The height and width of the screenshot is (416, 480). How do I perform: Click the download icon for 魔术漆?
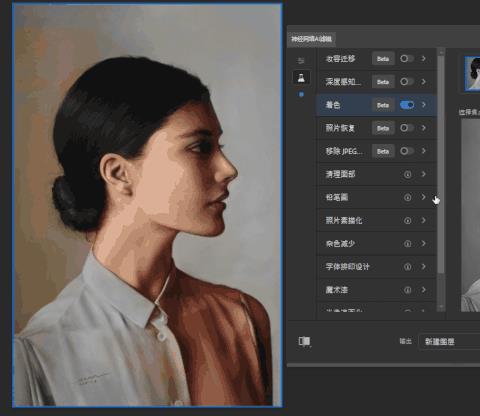pos(407,290)
